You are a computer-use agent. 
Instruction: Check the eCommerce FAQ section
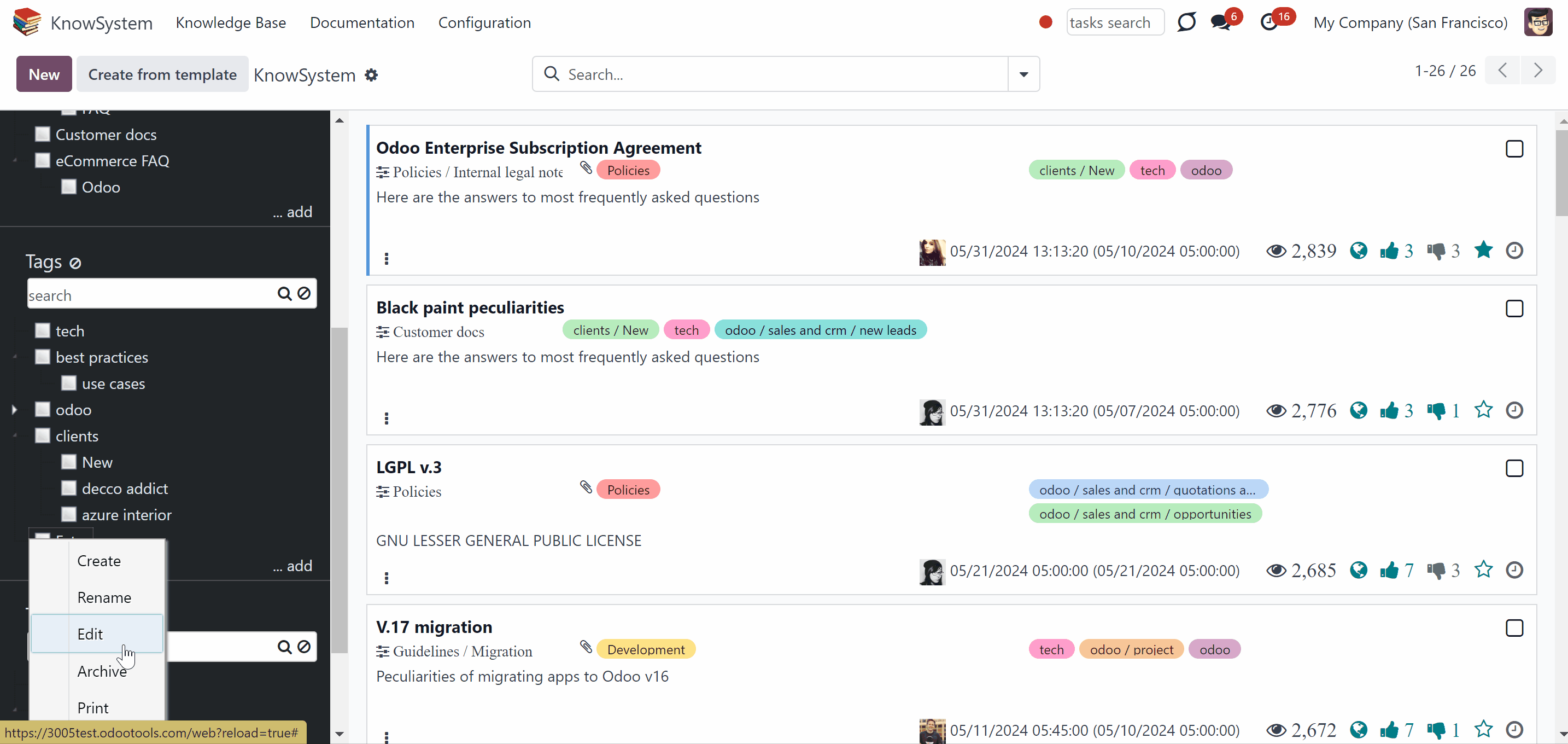43,160
